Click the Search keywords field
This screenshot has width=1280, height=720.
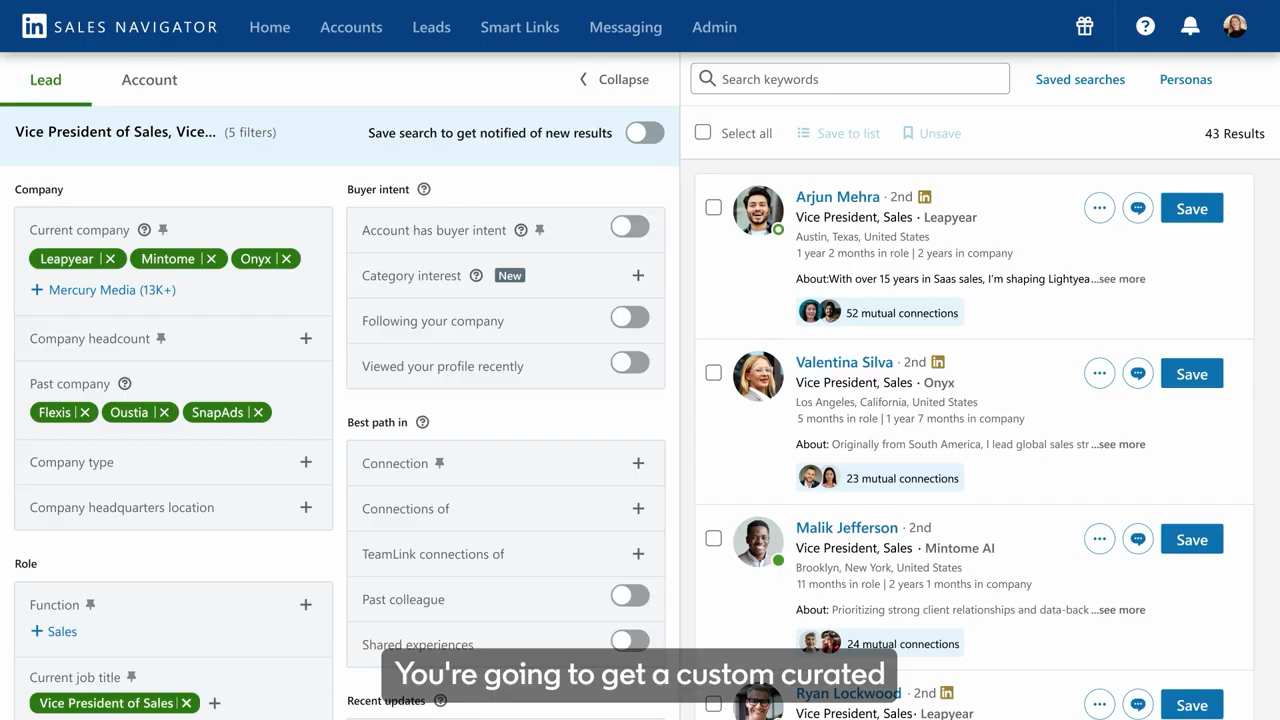pos(850,79)
